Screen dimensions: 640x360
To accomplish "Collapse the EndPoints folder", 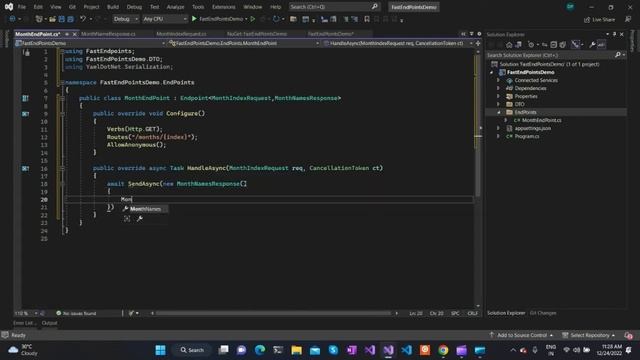I will pyautogui.click(x=498, y=112).
